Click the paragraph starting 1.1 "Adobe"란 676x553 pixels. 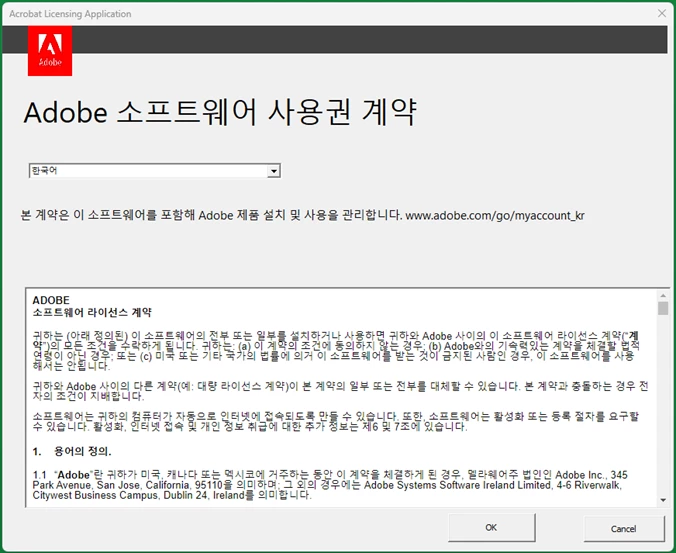pyautogui.click(x=330, y=485)
